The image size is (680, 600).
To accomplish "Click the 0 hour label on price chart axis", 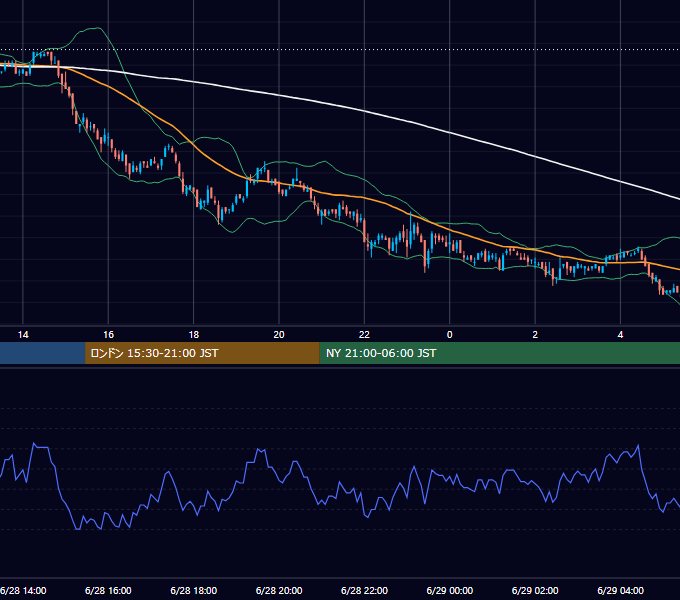I will click(450, 335).
